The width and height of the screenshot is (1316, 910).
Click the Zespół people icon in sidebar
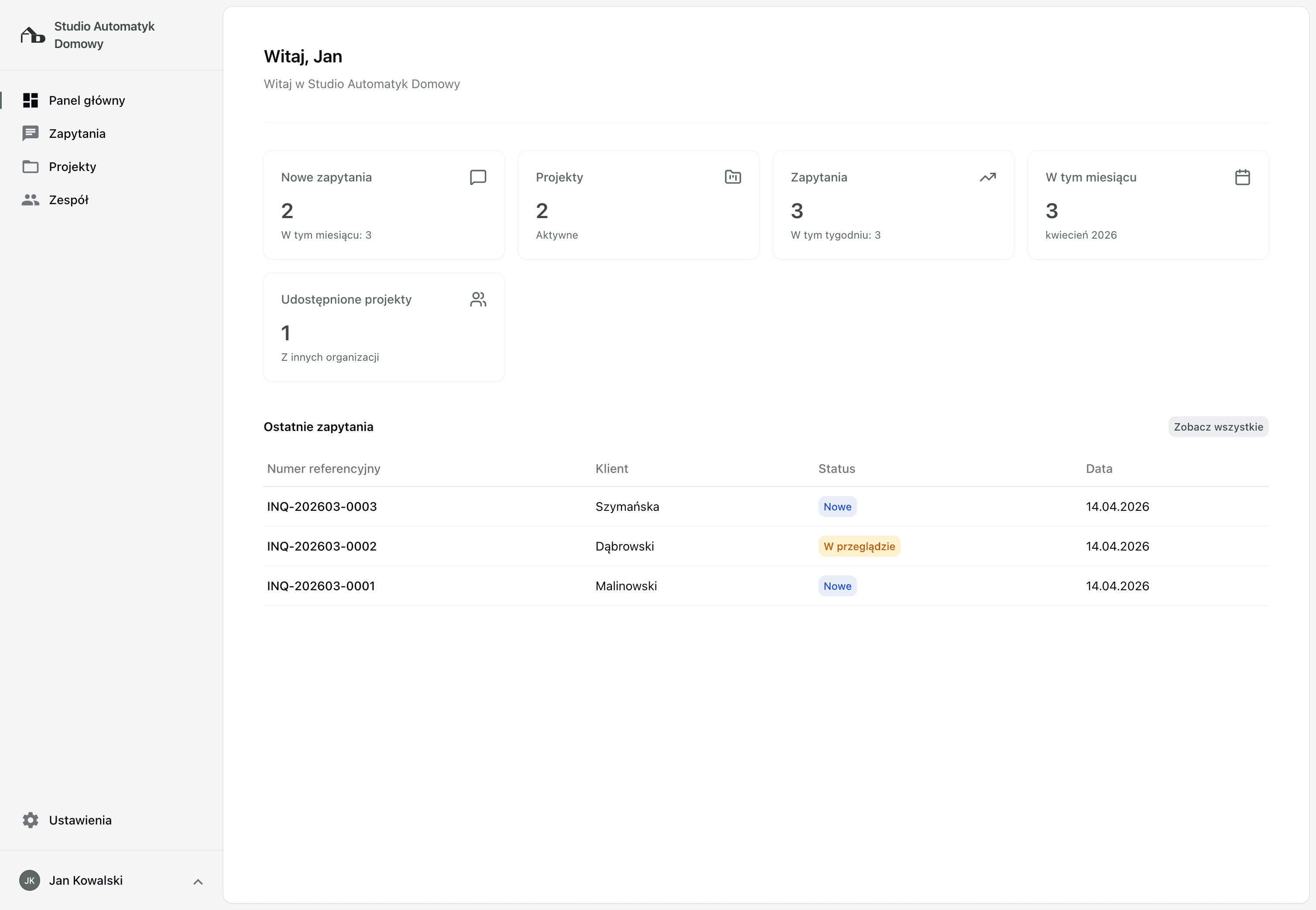click(x=30, y=199)
